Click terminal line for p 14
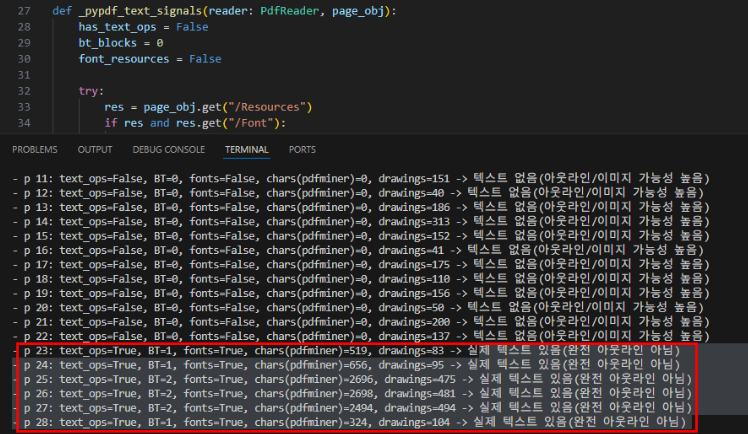 (361, 222)
